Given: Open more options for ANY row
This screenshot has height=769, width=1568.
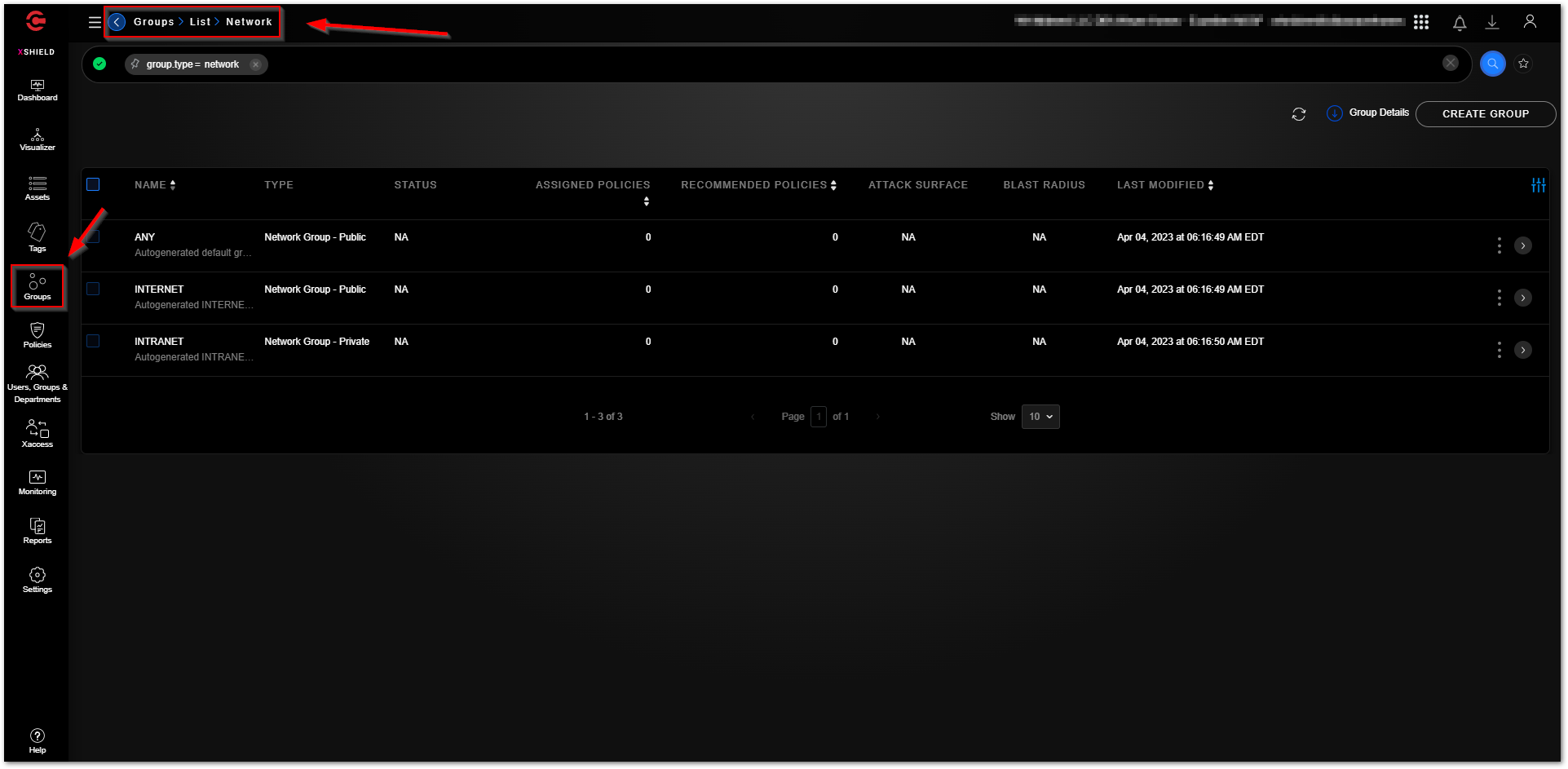Looking at the screenshot, I should click(1499, 245).
